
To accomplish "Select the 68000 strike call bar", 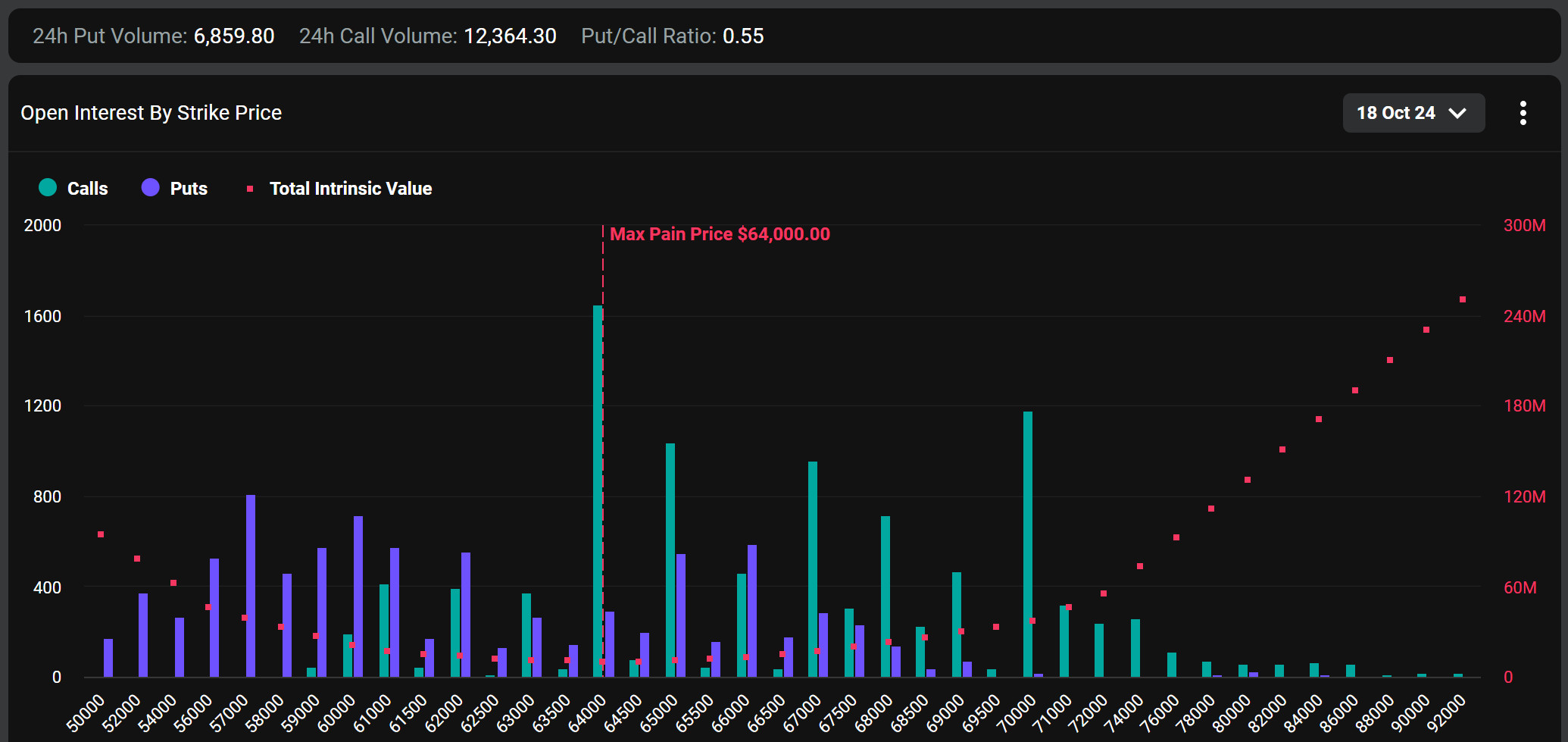I will pos(886,596).
